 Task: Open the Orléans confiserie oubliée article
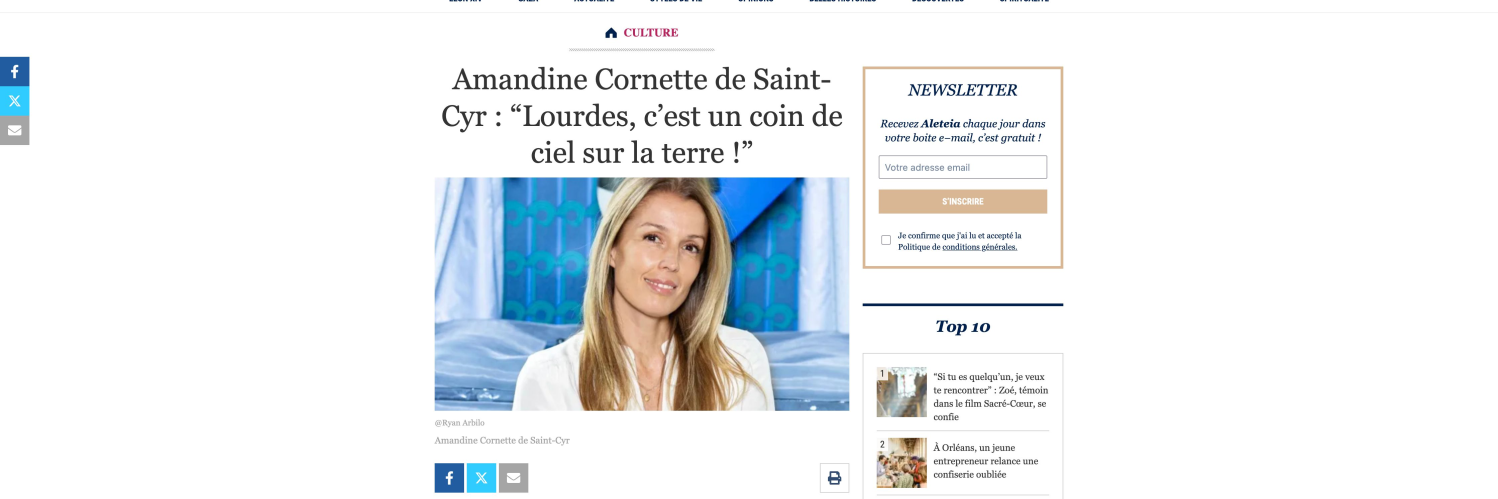[987, 461]
